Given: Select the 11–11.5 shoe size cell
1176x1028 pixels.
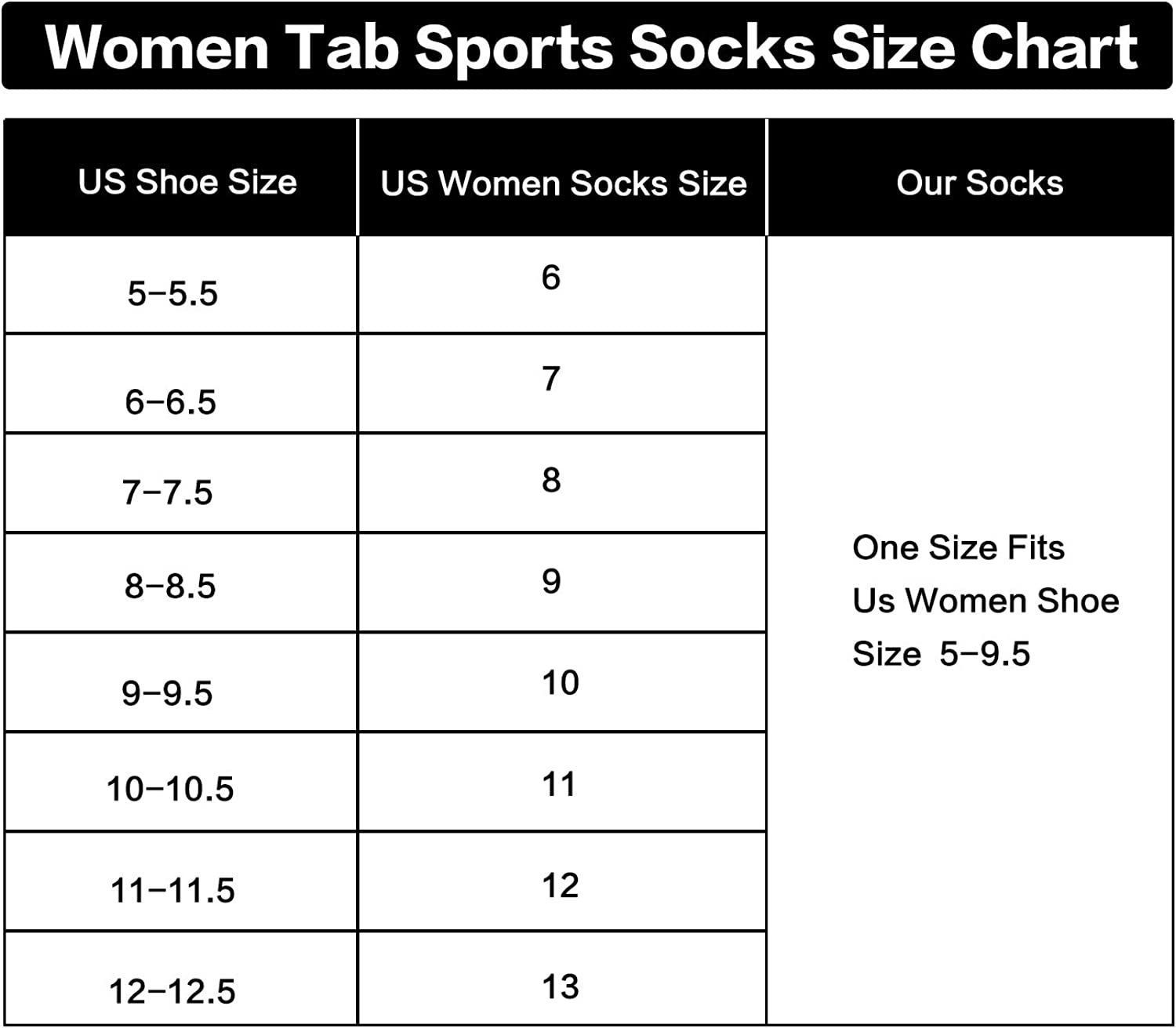Looking at the screenshot, I should coord(172,890).
